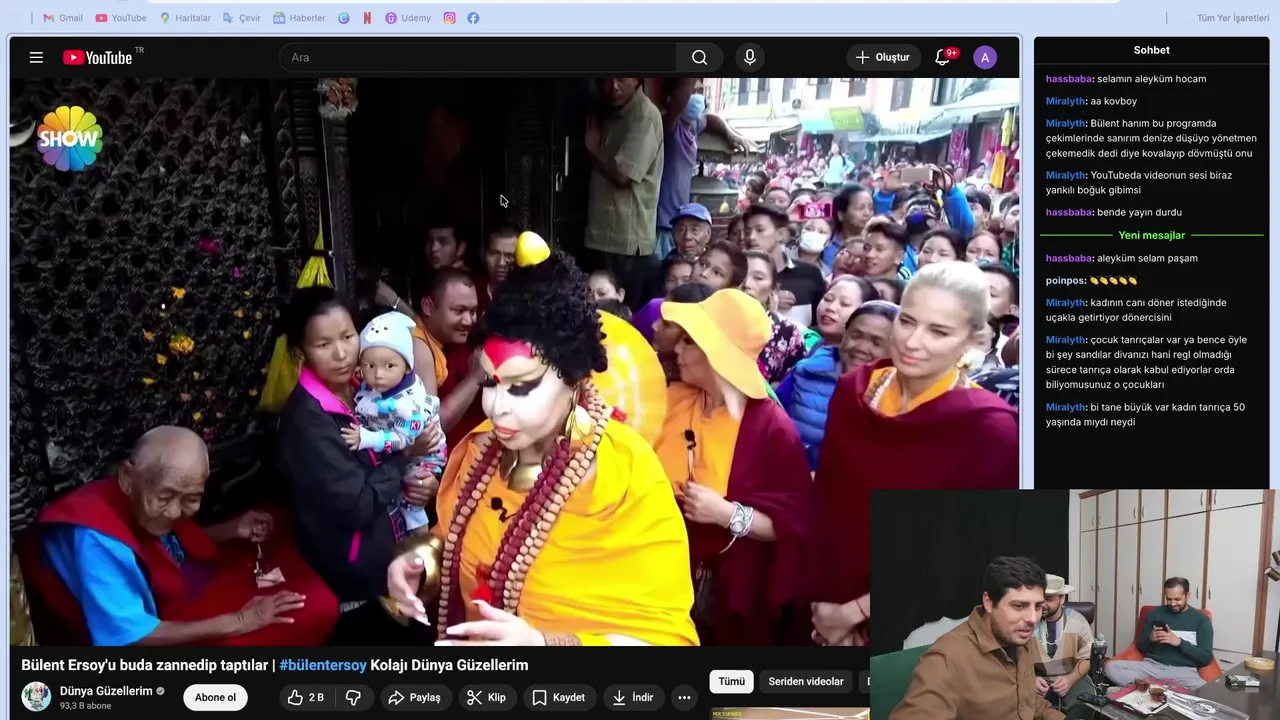Open YouTube bookmark in bookmarks bar
1280x720 pixels.
click(121, 18)
